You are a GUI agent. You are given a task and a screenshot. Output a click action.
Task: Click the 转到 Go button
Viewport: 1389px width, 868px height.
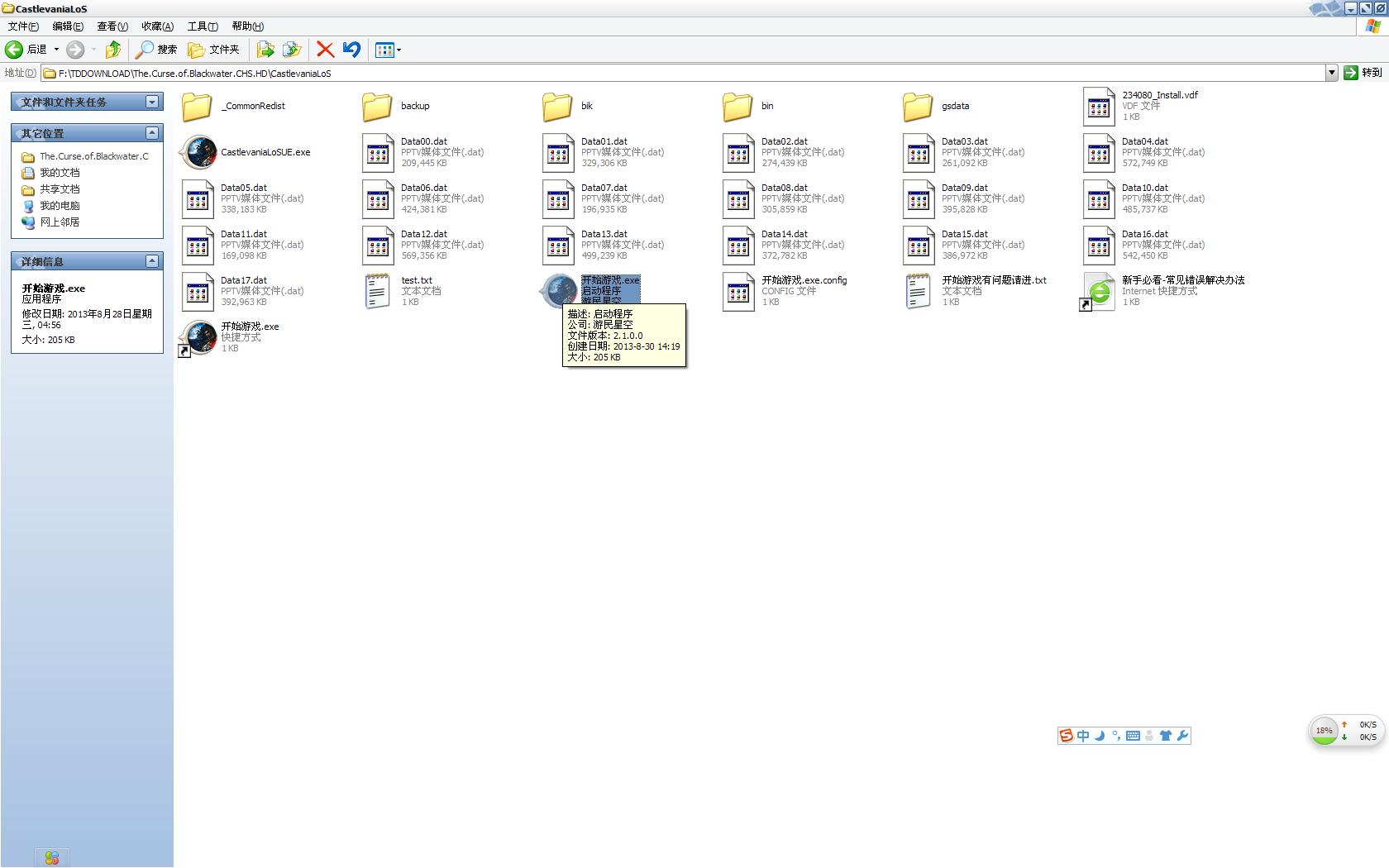[1363, 73]
